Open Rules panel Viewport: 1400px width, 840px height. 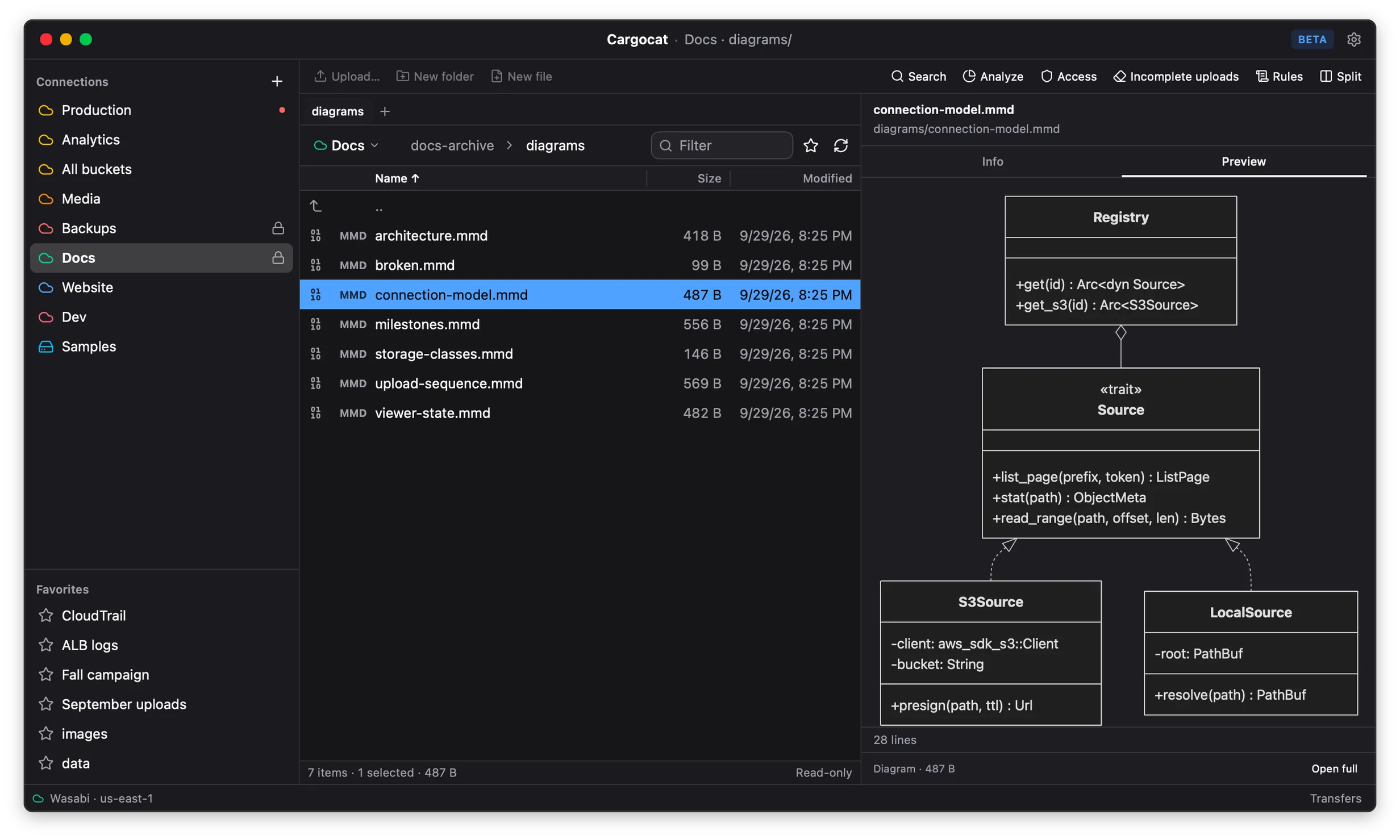[1278, 76]
